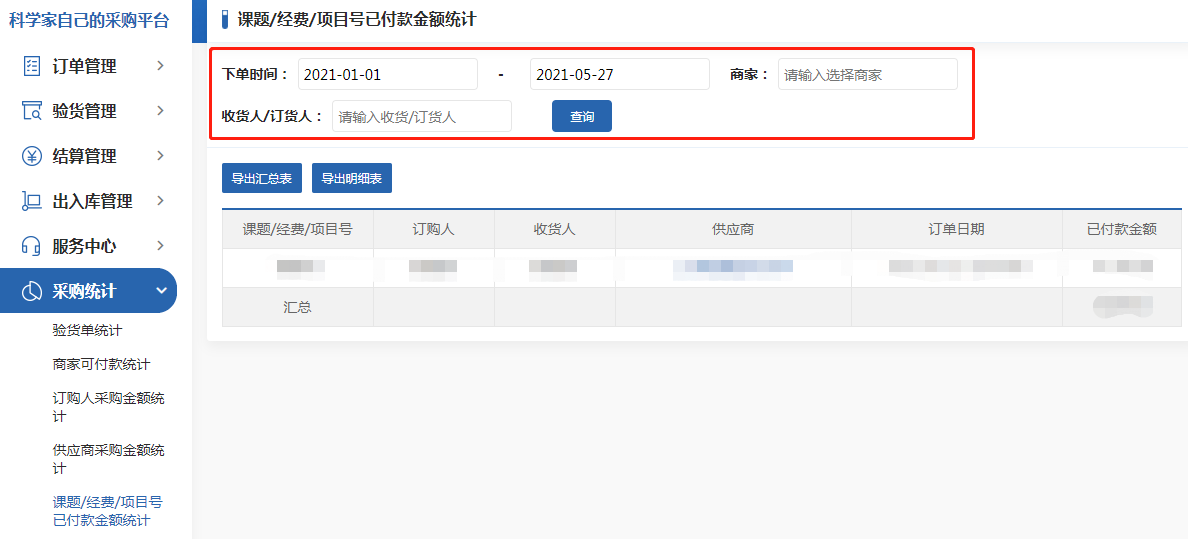Click the order management document icon
This screenshot has width=1188, height=539.
[x=32, y=66]
